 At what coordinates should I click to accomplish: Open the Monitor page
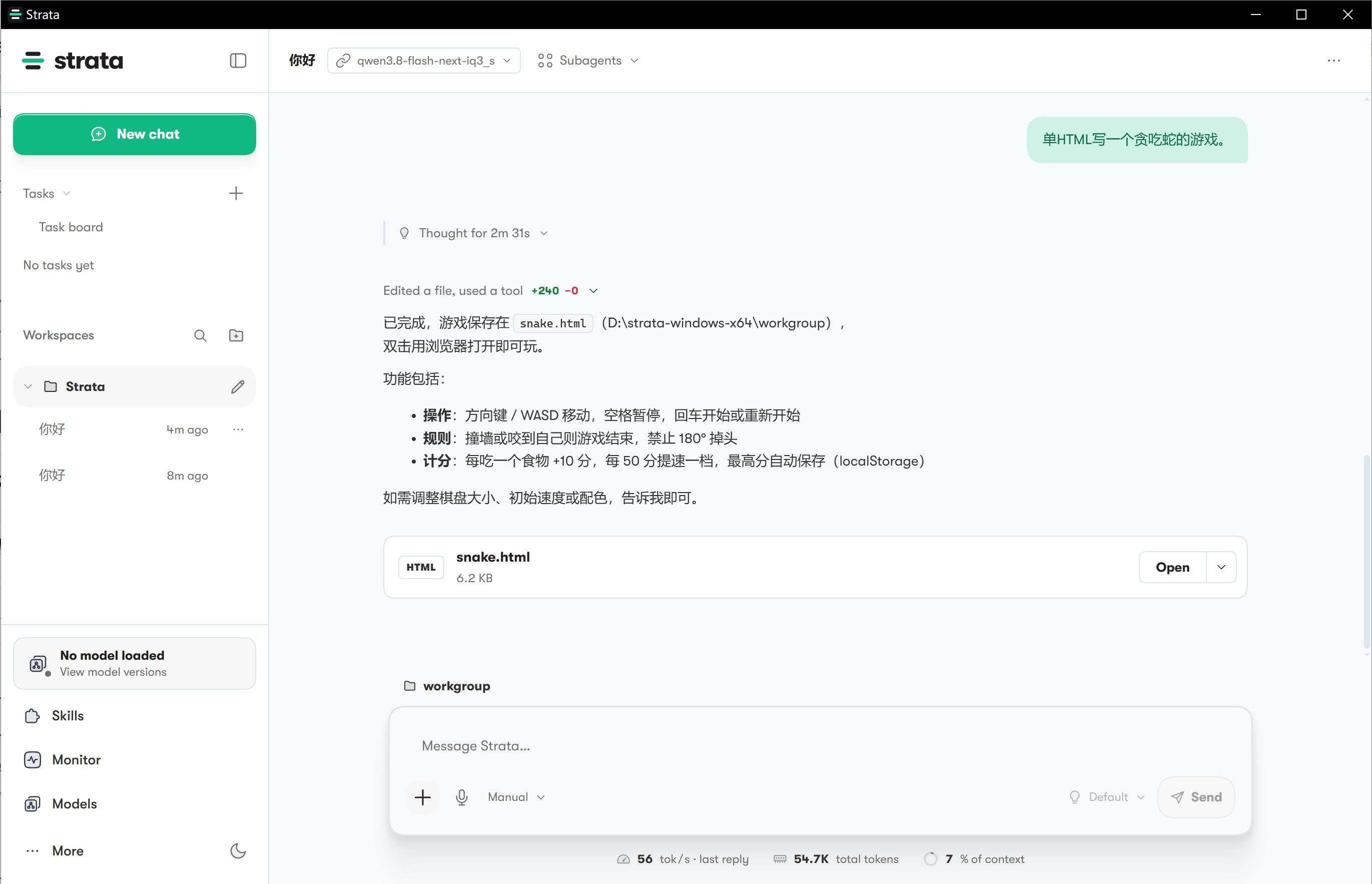[x=134, y=759]
